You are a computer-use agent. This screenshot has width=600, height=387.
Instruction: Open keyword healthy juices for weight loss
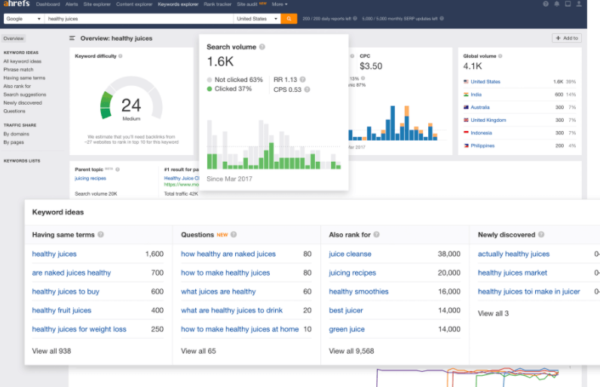[79, 329]
